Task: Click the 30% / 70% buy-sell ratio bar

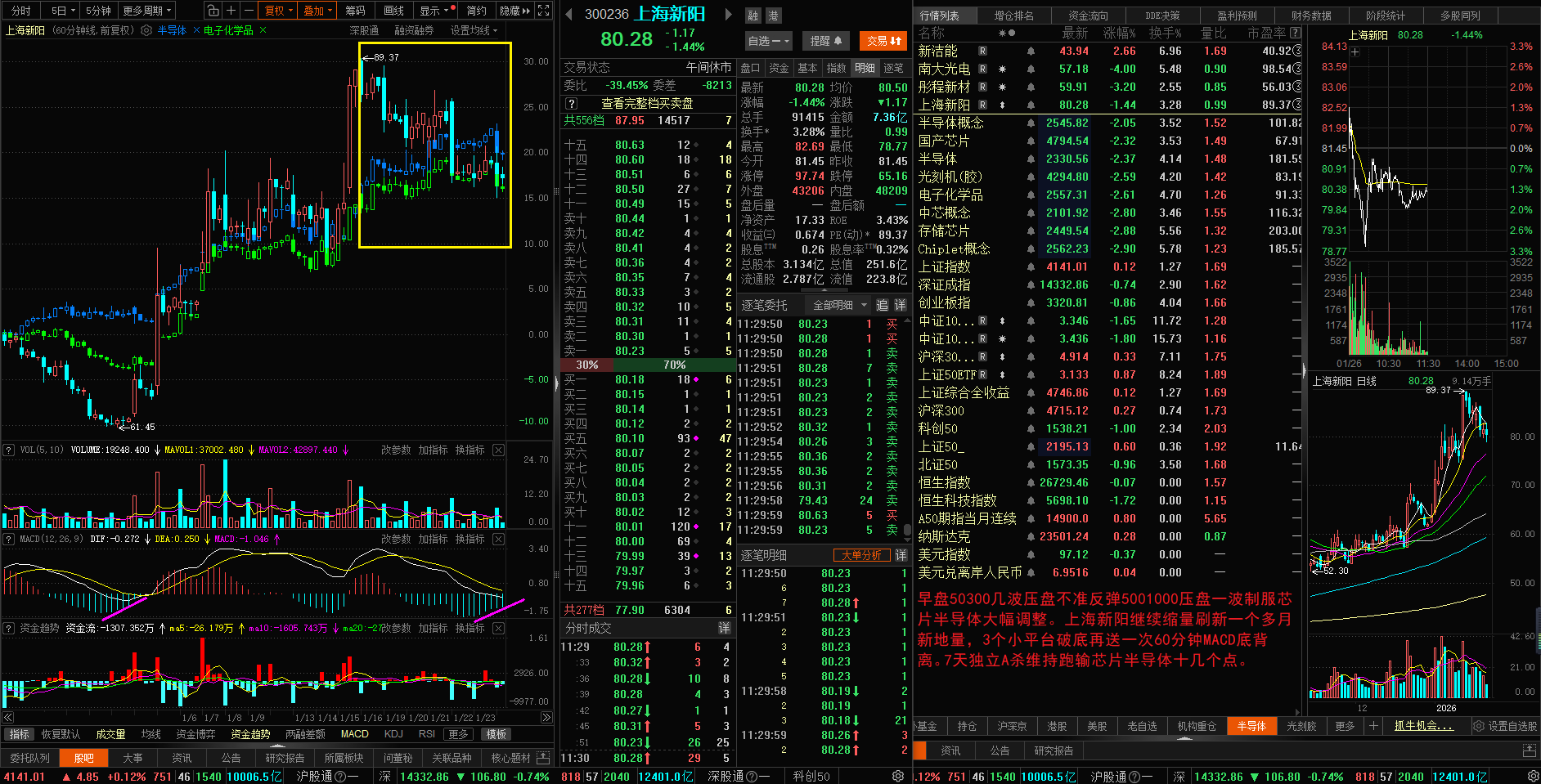Action: click(x=647, y=365)
